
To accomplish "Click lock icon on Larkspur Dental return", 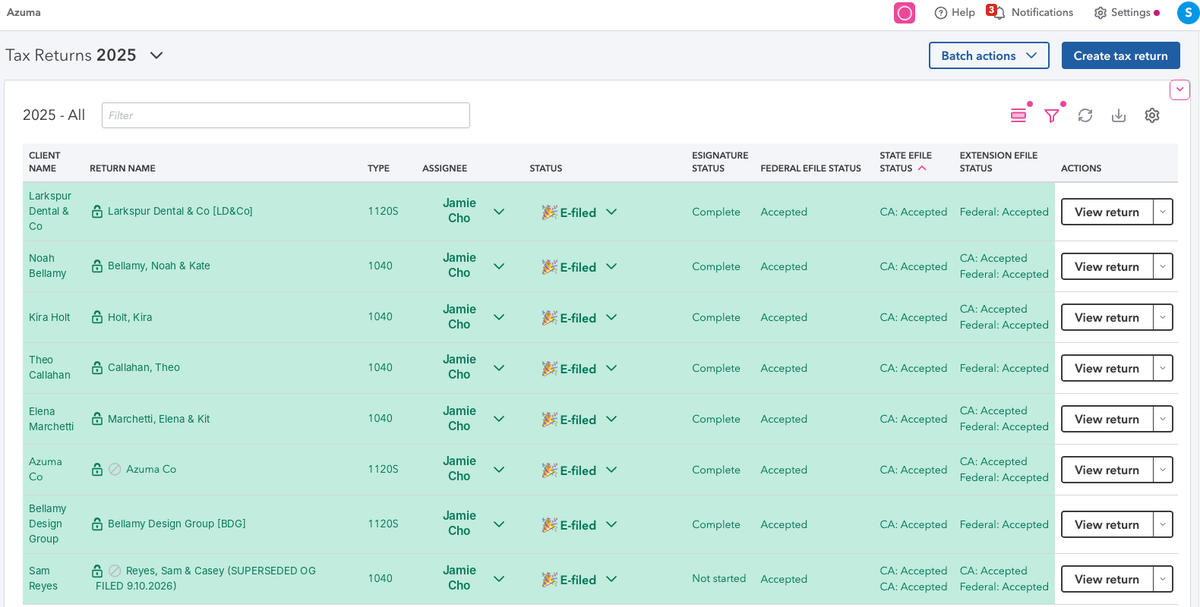I will (x=97, y=211).
